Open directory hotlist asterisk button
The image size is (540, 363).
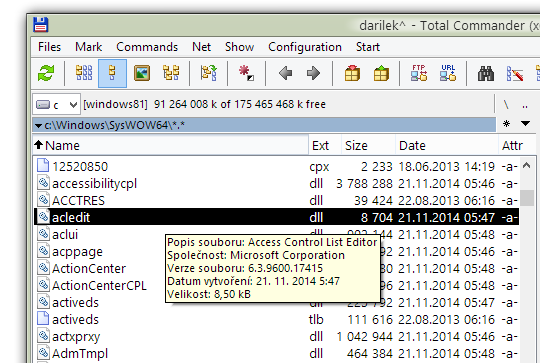click(x=506, y=124)
